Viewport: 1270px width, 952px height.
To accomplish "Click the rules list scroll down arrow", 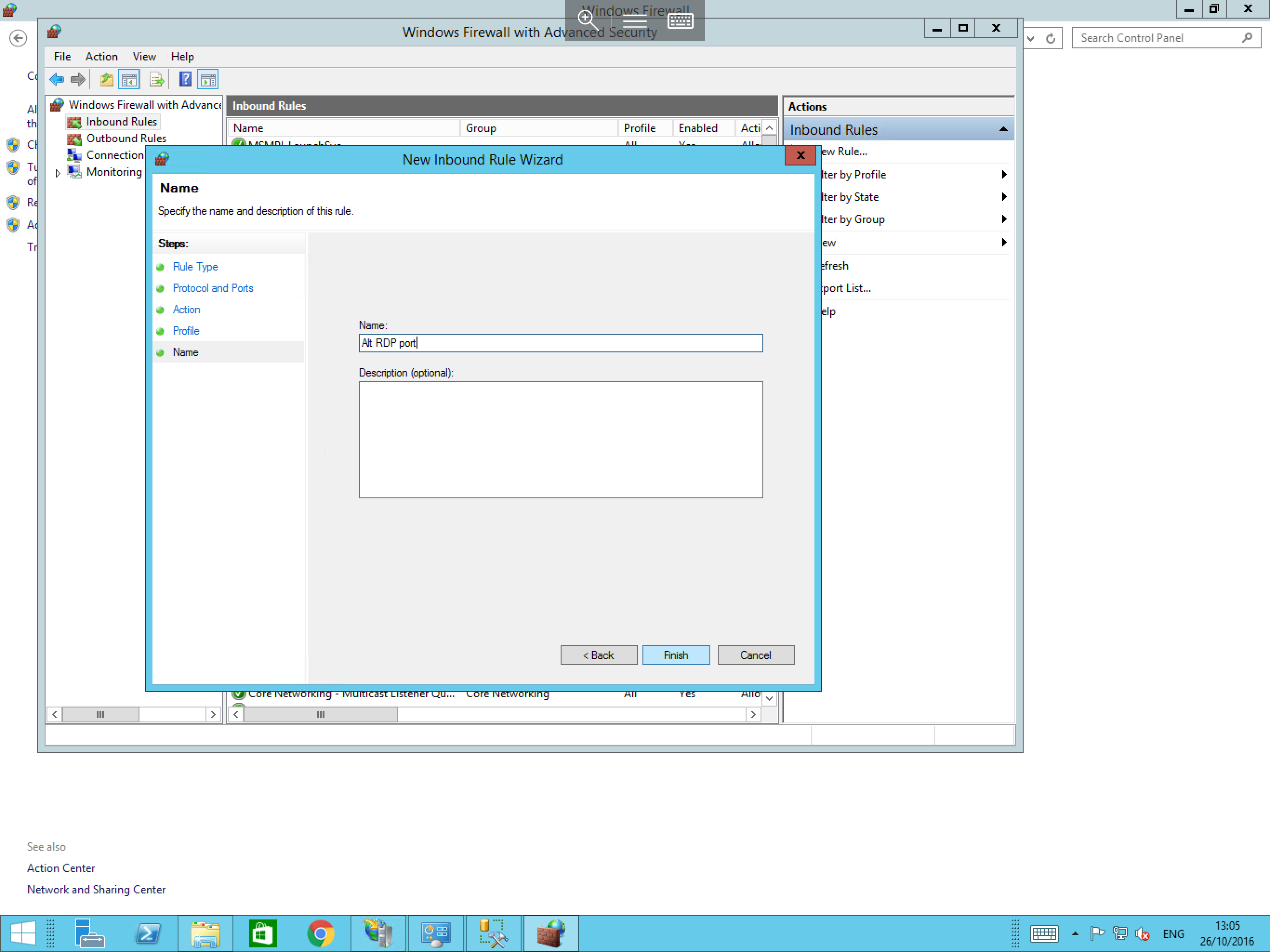I will [769, 698].
